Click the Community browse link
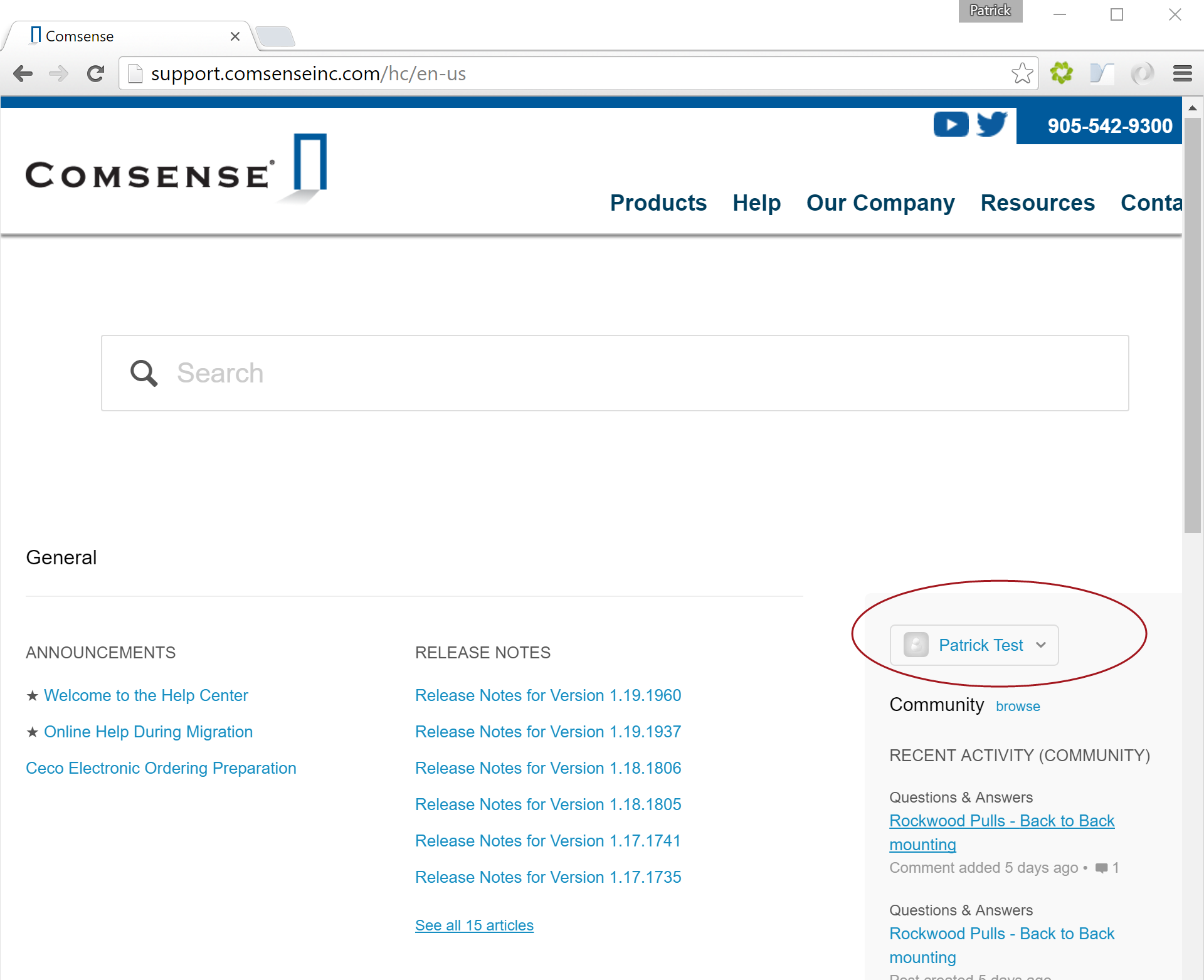 tap(1018, 707)
